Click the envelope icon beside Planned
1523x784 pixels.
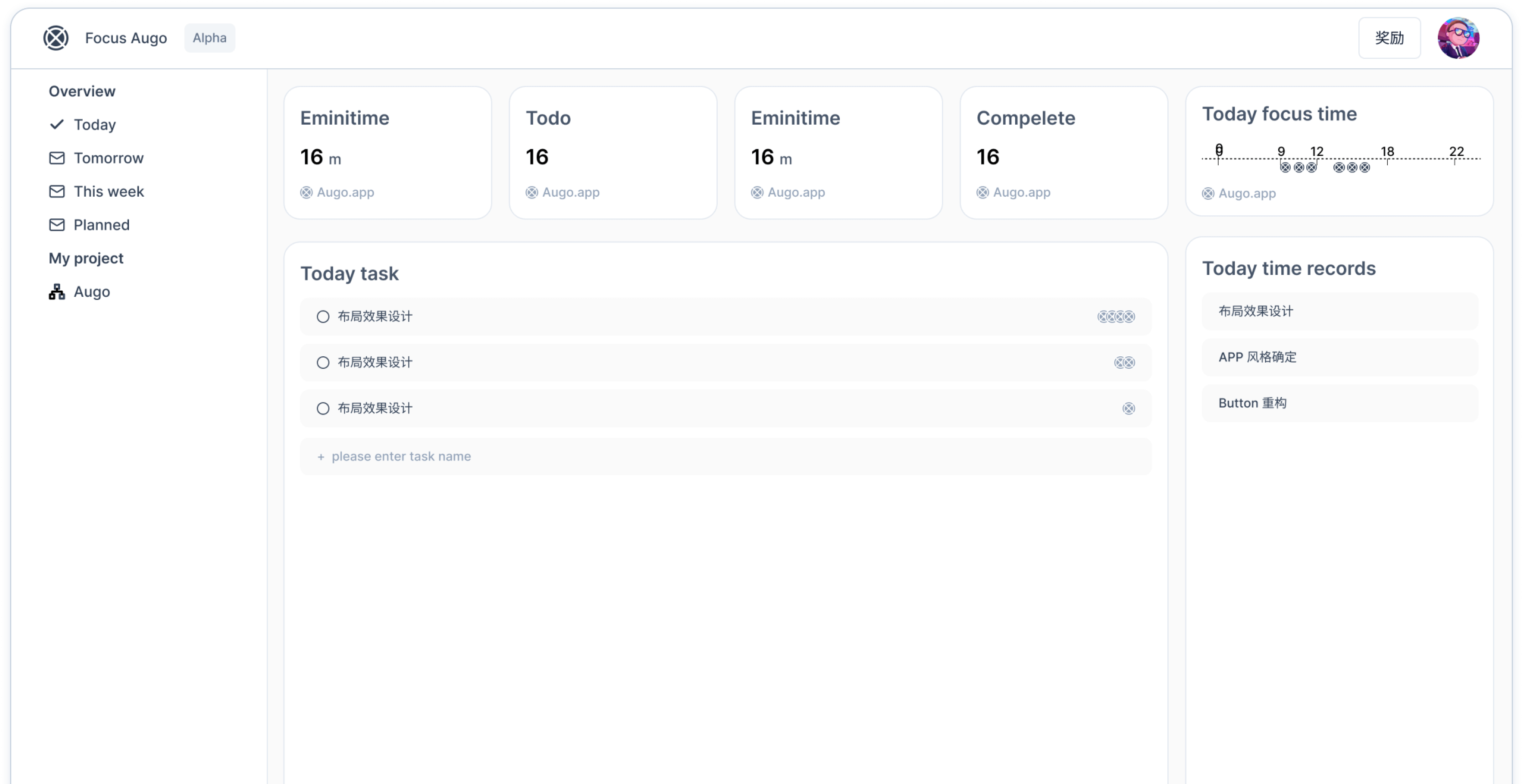pos(57,225)
